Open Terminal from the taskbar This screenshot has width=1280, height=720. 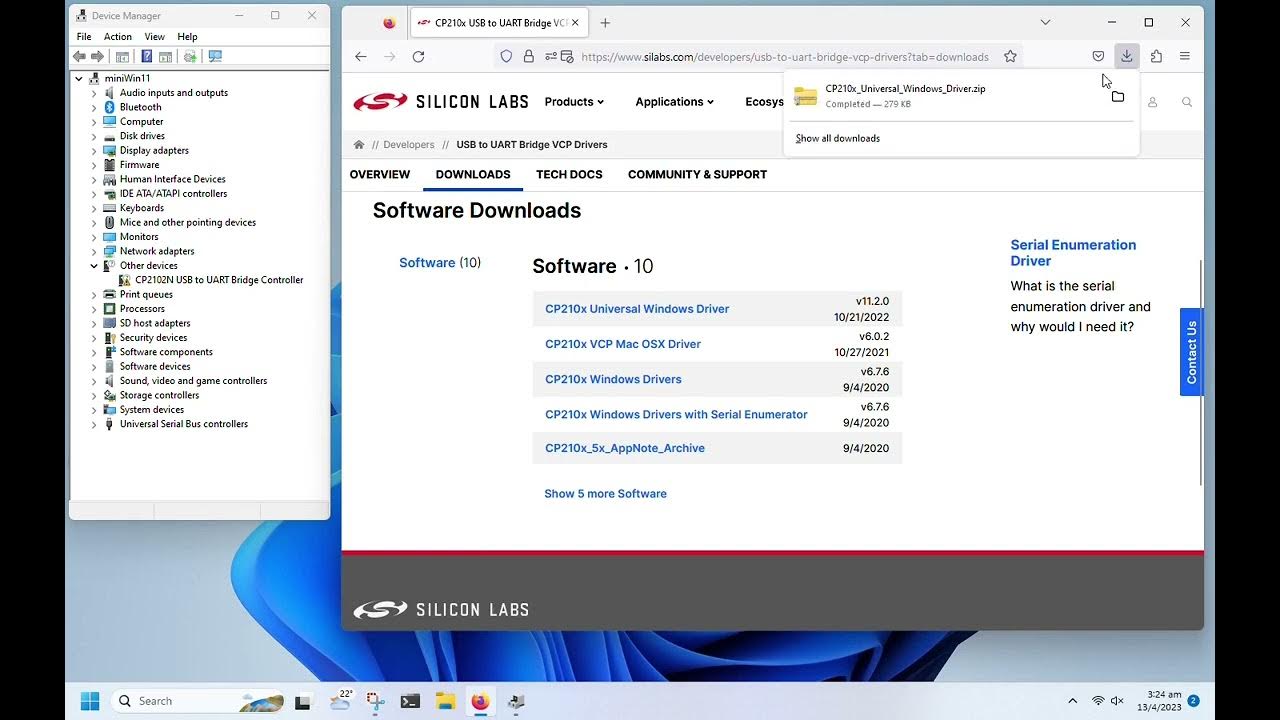pyautogui.click(x=410, y=701)
